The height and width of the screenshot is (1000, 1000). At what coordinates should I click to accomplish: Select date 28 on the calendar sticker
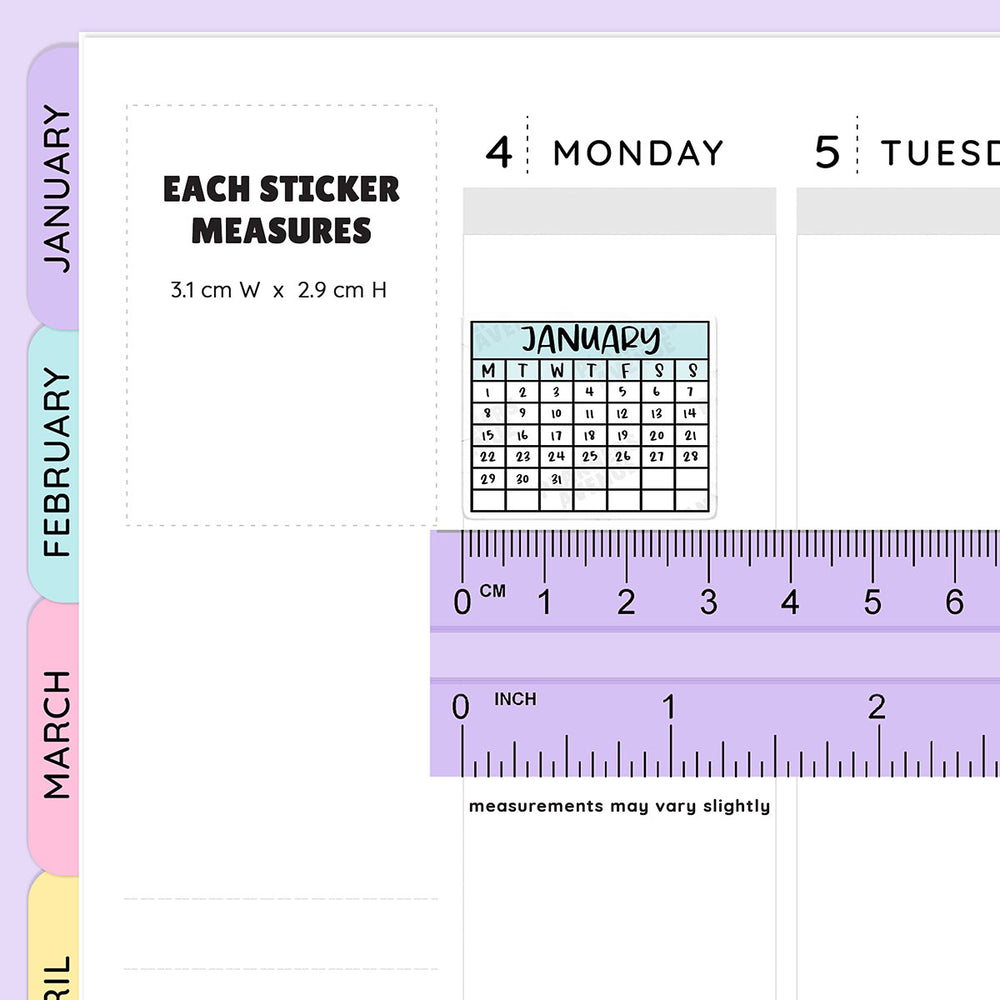point(690,456)
